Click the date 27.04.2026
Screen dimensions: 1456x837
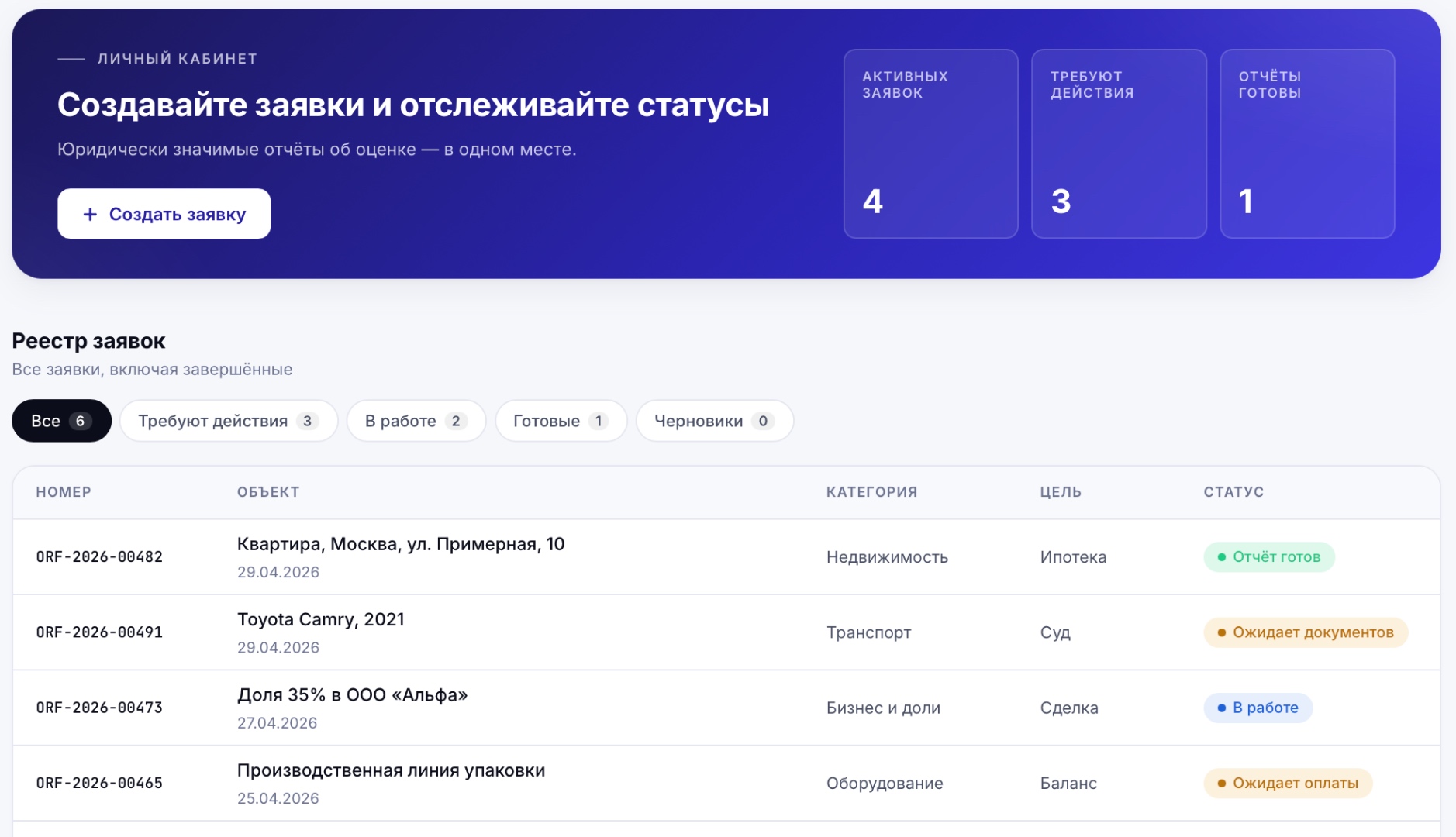(x=277, y=722)
